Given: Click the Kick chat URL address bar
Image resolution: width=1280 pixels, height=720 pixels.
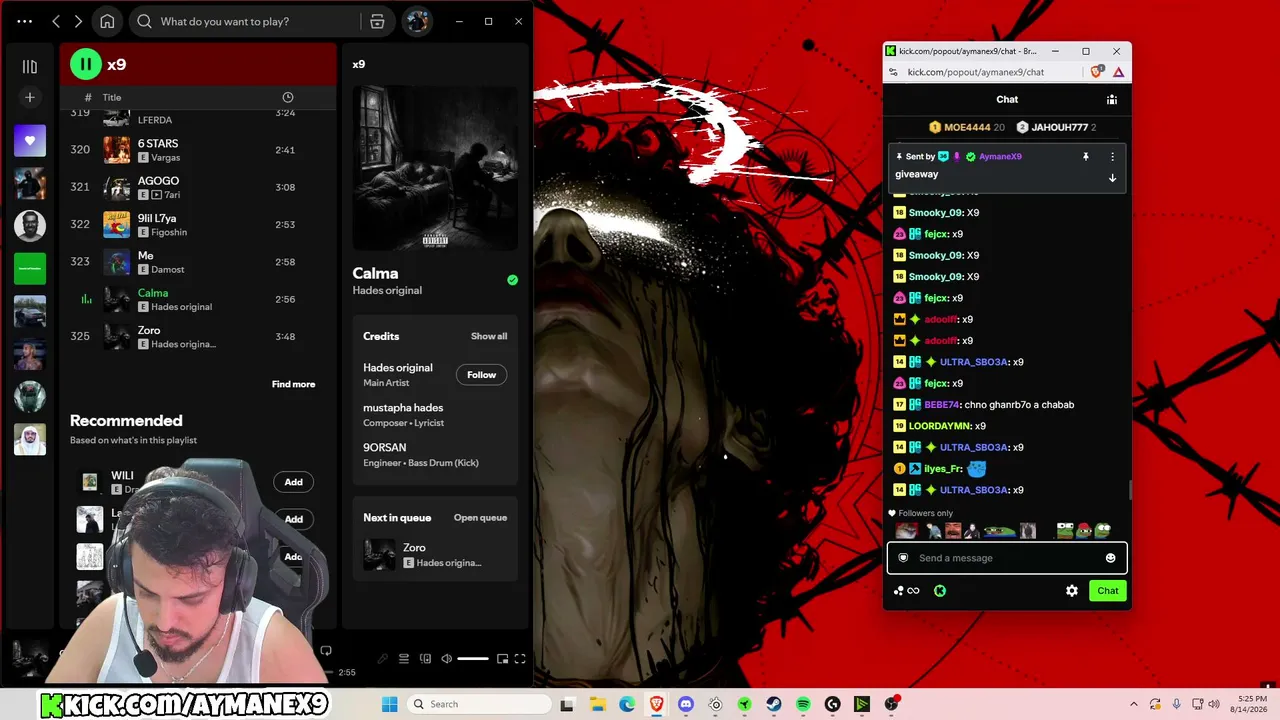Looking at the screenshot, I should (976, 72).
